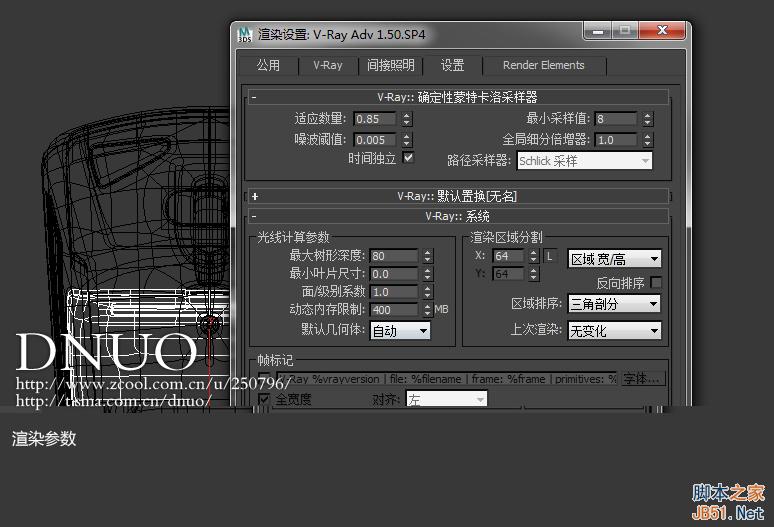Enable the 反向排序 checkbox

pos(656,283)
